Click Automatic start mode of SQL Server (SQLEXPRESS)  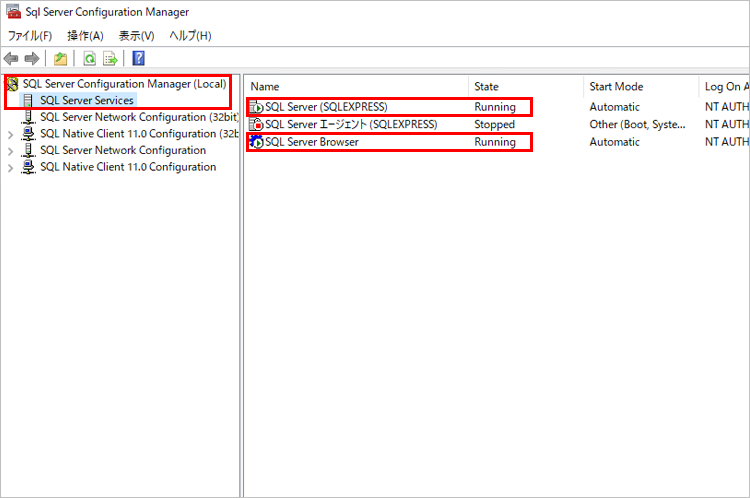(615, 107)
